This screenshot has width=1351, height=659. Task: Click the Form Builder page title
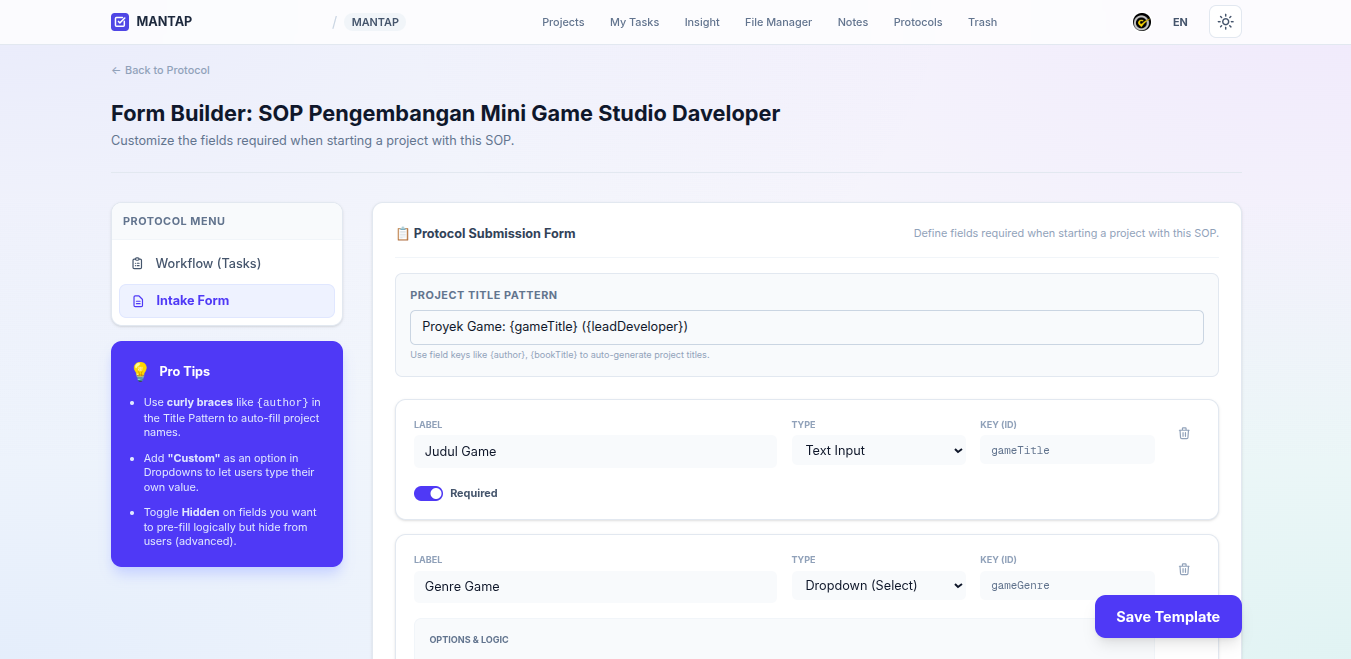click(445, 113)
